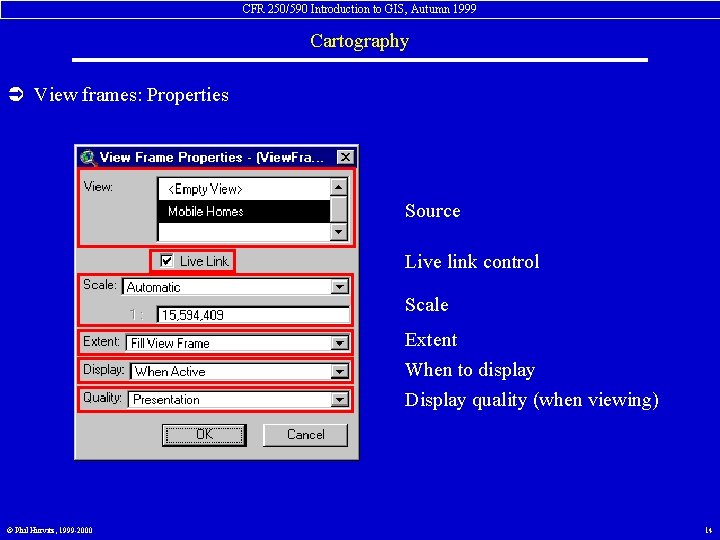
Task: Open the Quality dropdown showing Presentation
Action: (x=339, y=399)
